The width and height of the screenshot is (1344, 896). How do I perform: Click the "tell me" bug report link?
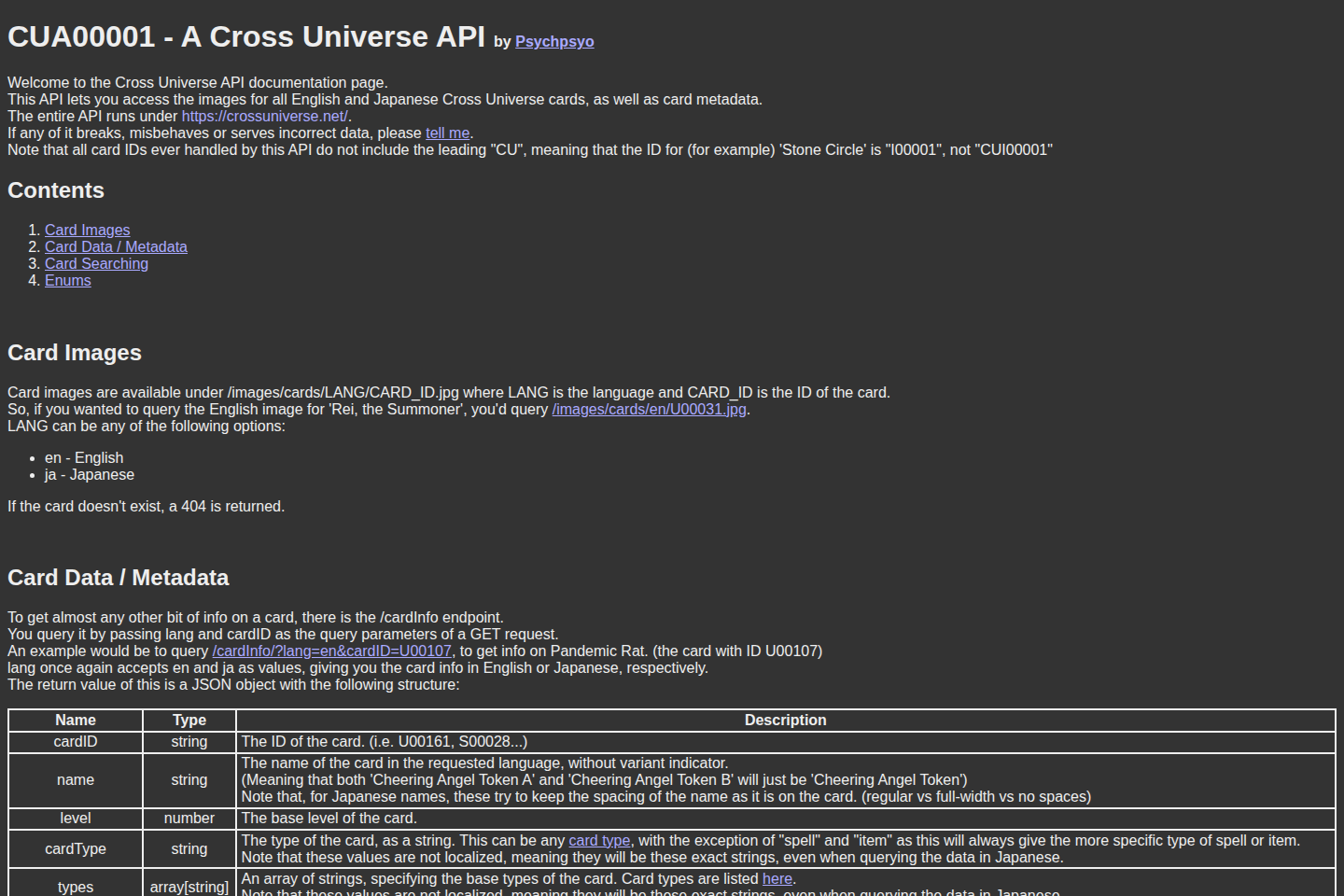coord(446,133)
